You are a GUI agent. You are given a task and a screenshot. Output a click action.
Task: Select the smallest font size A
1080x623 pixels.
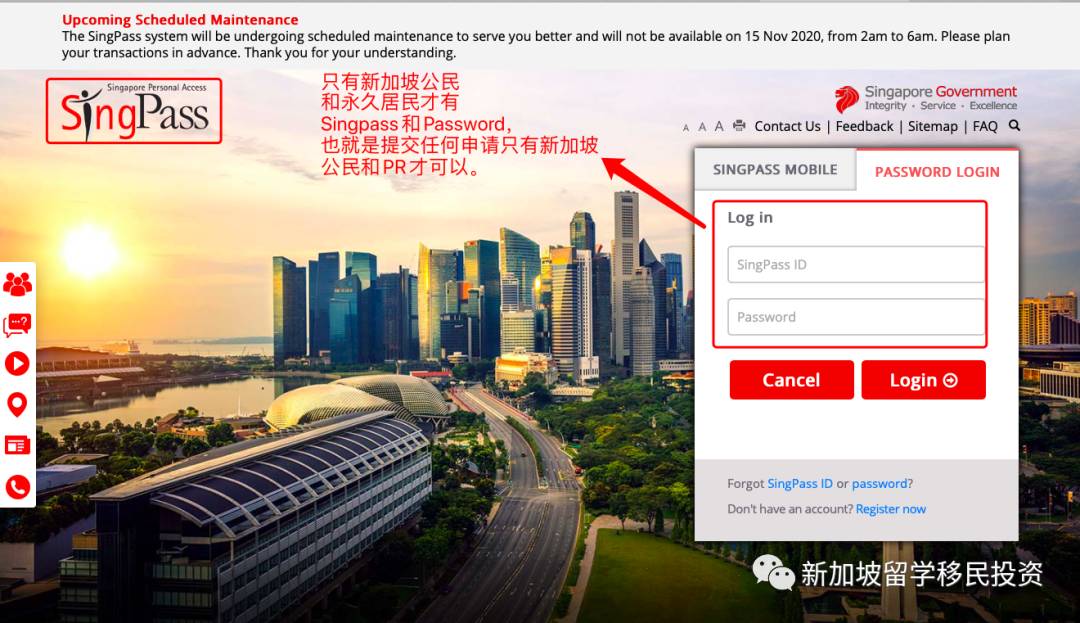click(x=685, y=127)
